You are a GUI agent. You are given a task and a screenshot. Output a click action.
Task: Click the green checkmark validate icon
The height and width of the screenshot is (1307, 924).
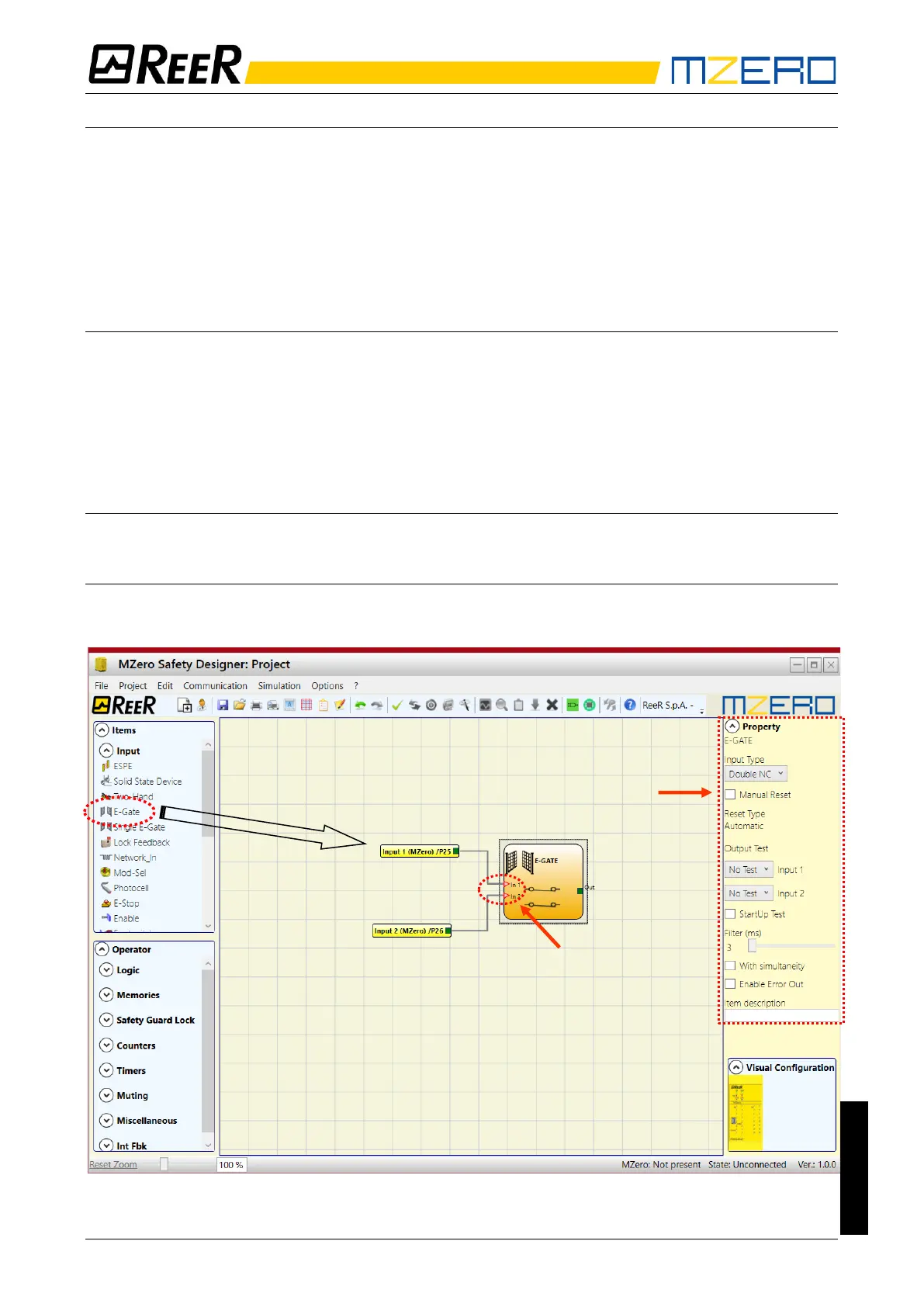[397, 706]
